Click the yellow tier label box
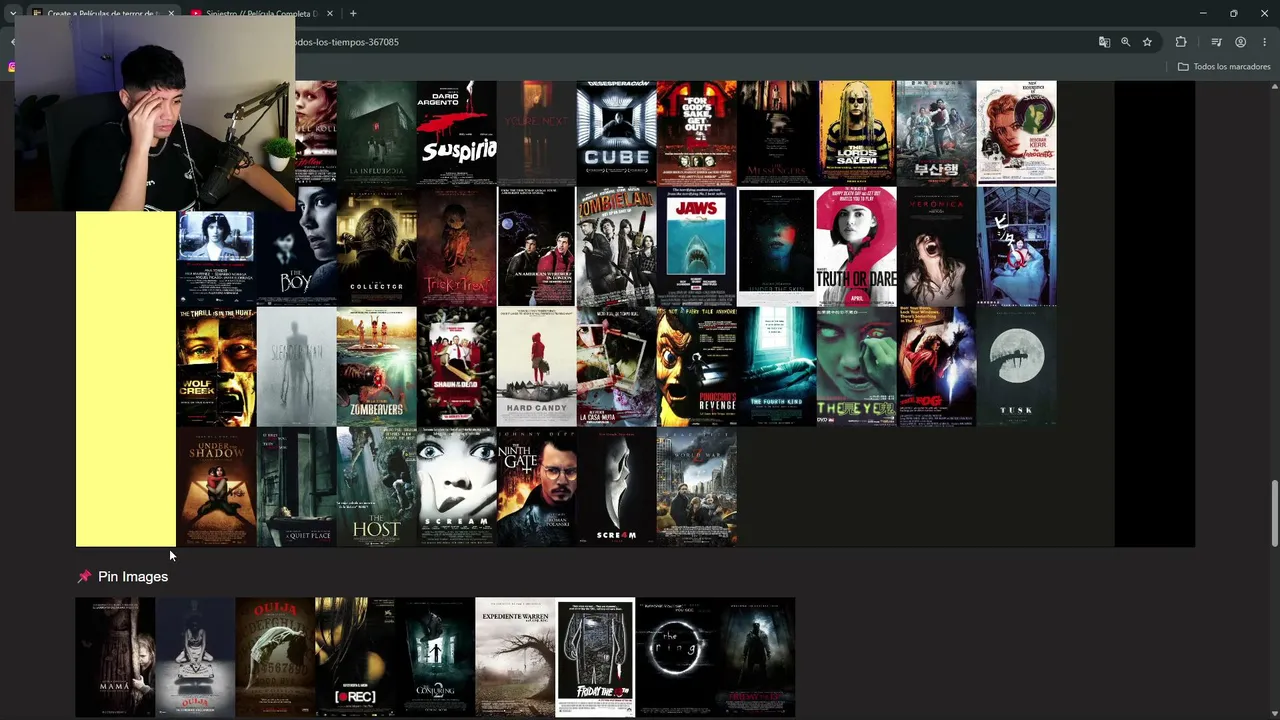Image resolution: width=1280 pixels, height=720 pixels. [x=126, y=379]
